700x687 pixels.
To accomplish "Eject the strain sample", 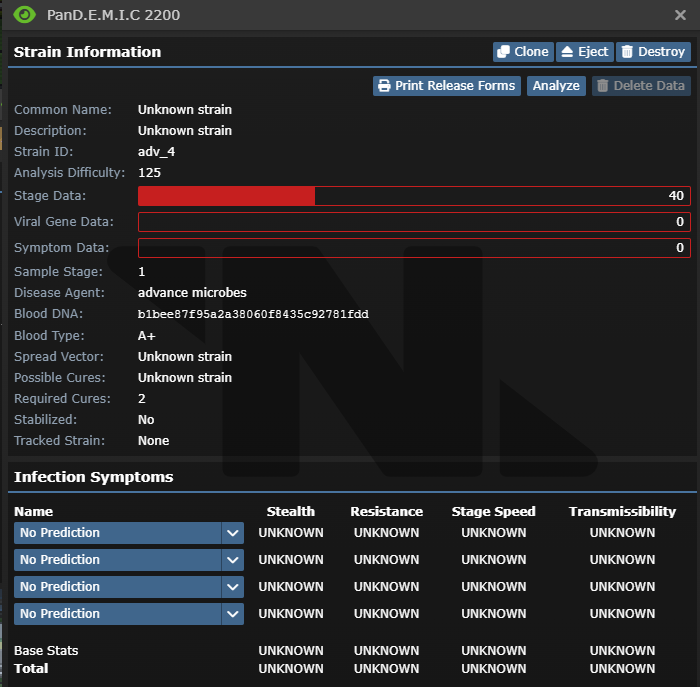I will point(584,52).
